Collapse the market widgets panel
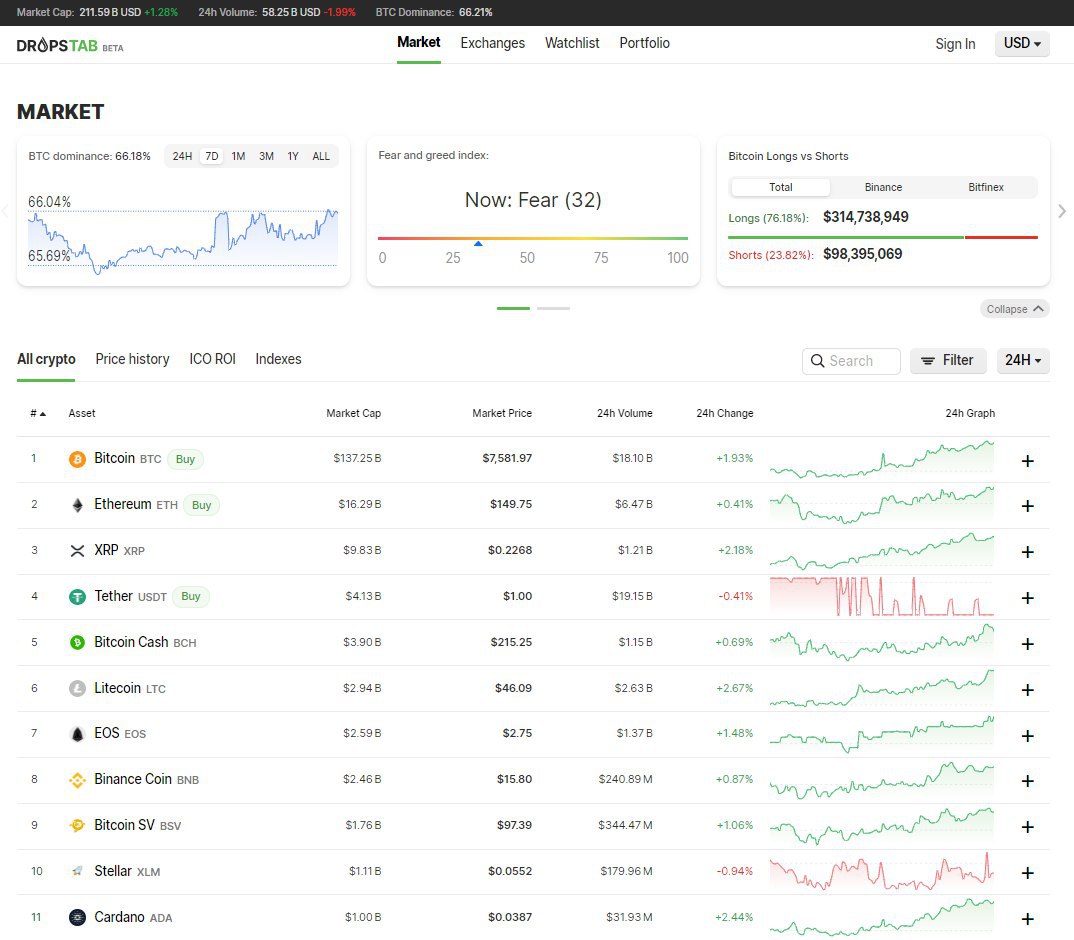 (1014, 309)
